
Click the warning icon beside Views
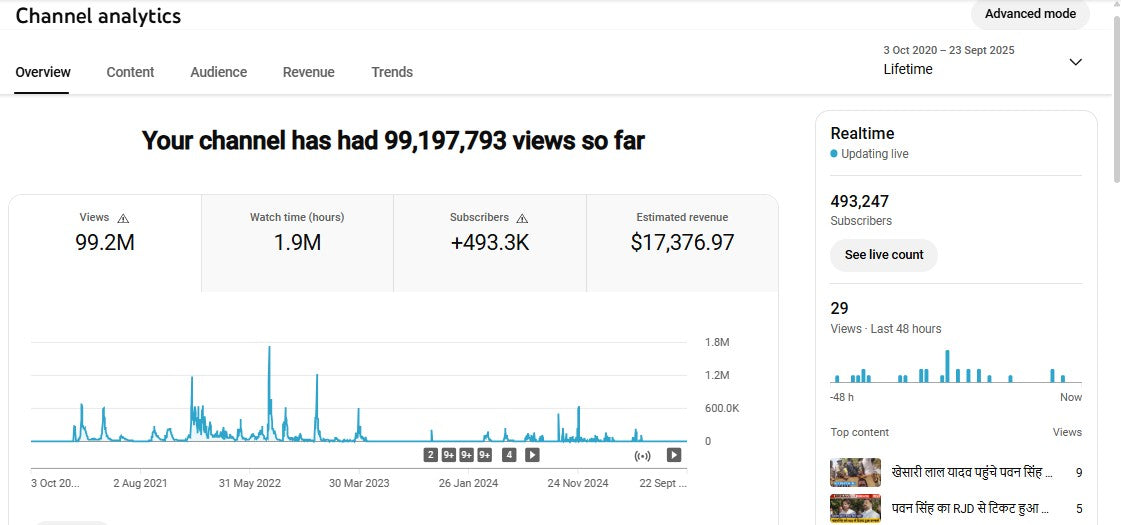point(123,218)
